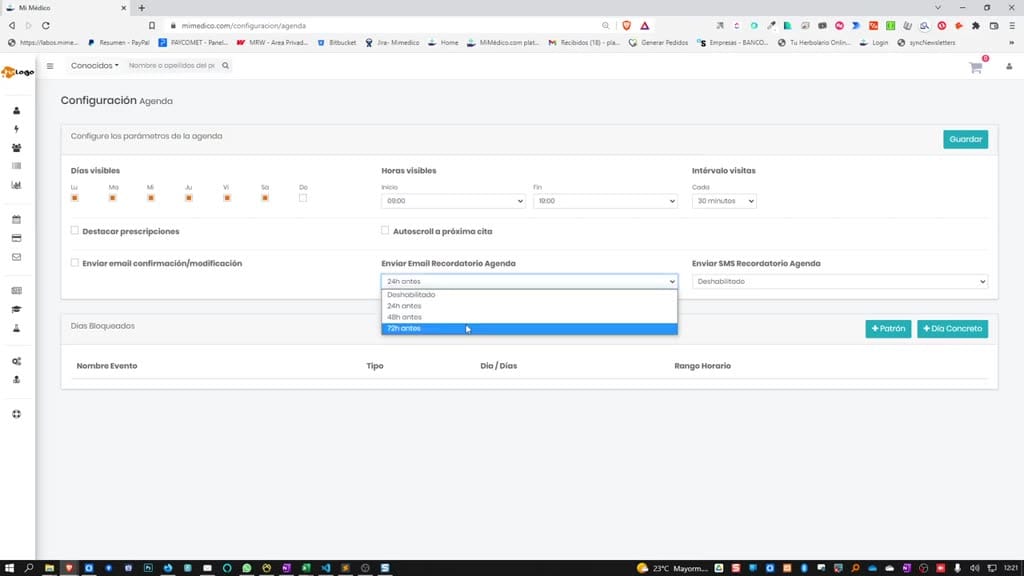Image resolution: width=1024 pixels, height=576 pixels.
Task: Click the graduation cap sidebar icon
Action: coord(16,310)
